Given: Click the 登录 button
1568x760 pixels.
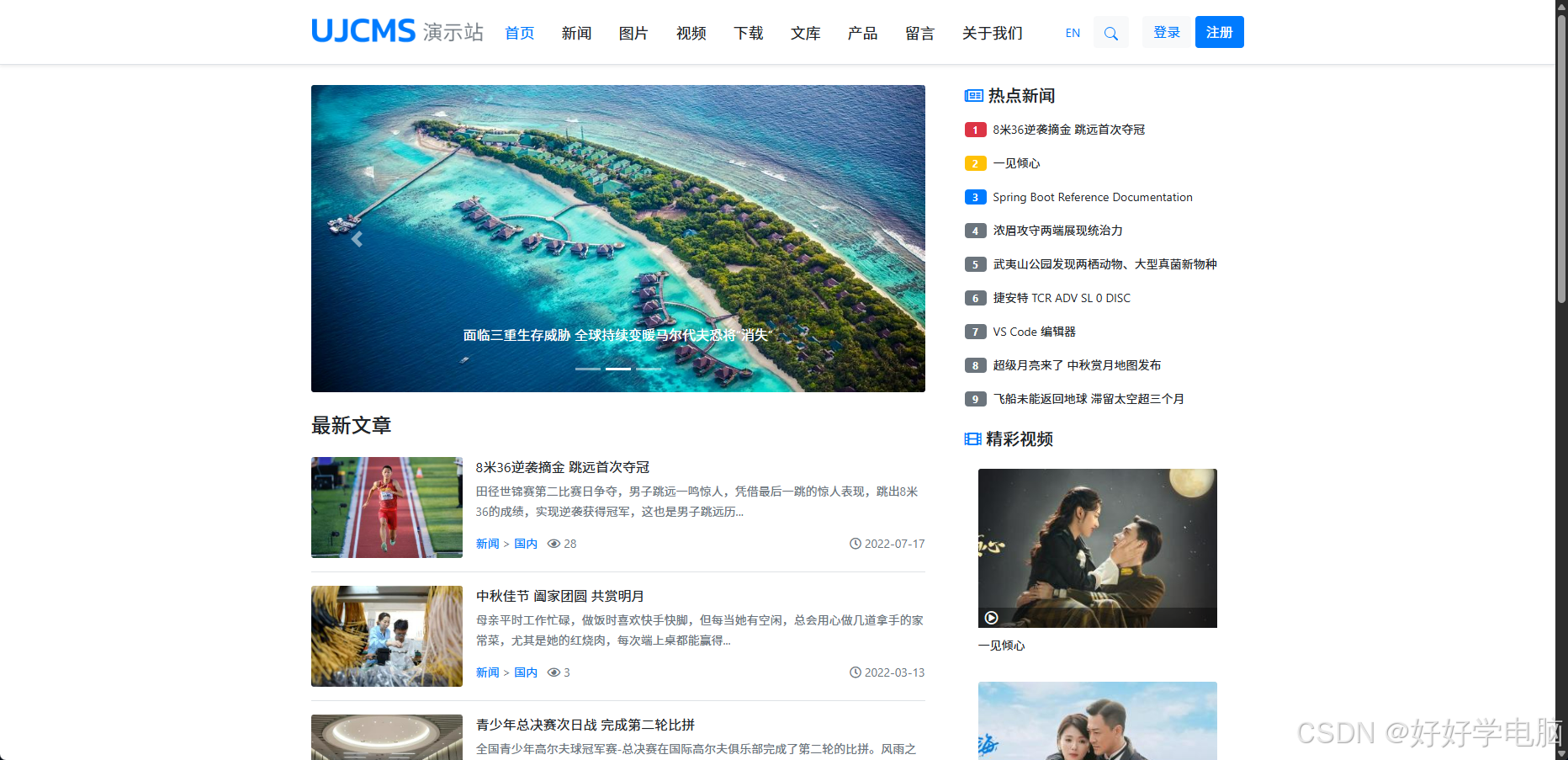Looking at the screenshot, I should [x=1167, y=32].
